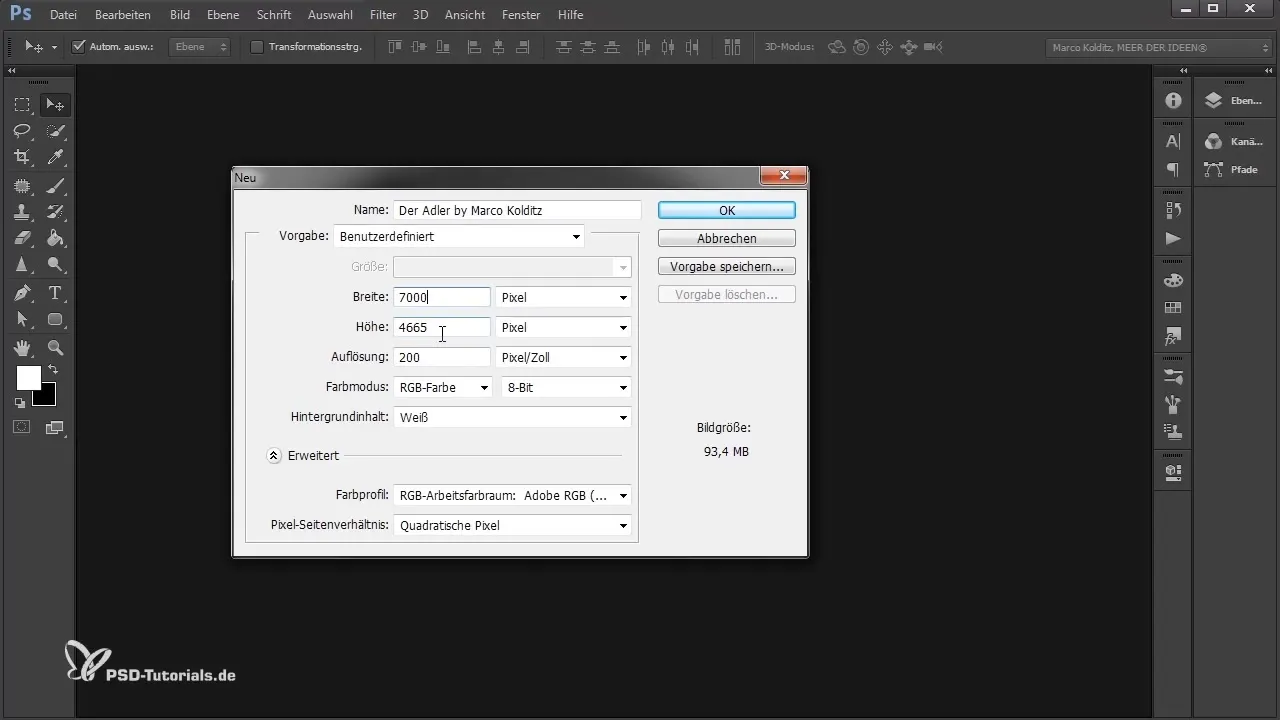Collapse the Erweitert section
The image size is (1280, 720).
coord(274,455)
